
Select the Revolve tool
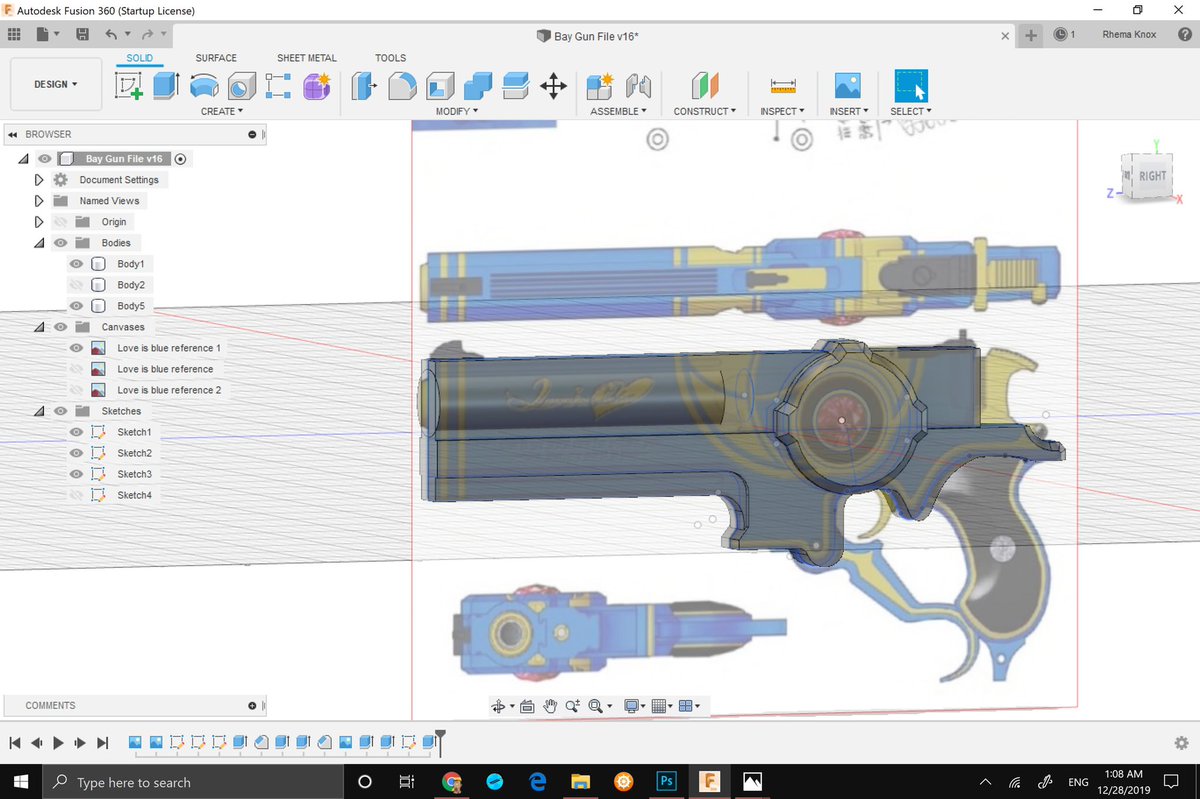pyautogui.click(x=204, y=86)
